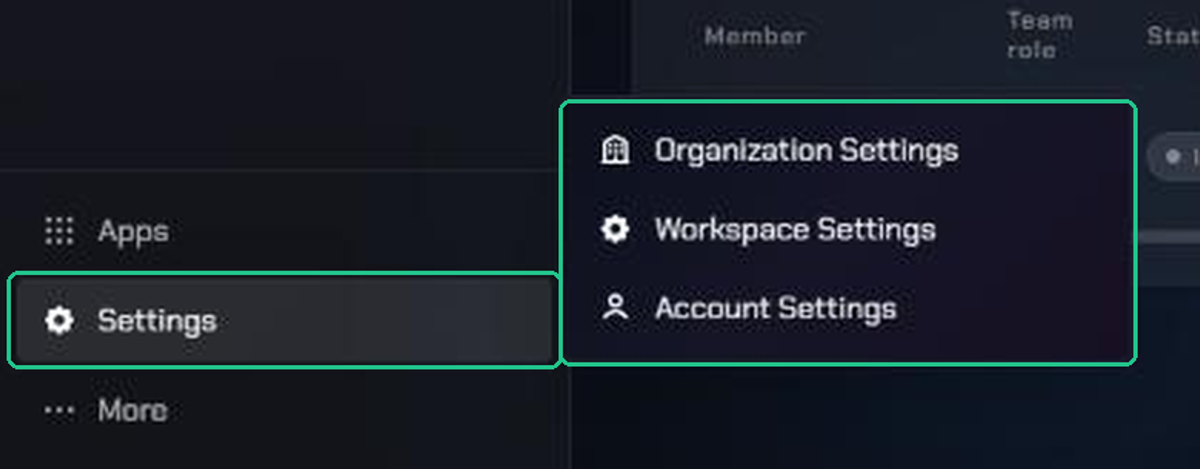Screen dimensions: 1200x469
Task: Click the Settings gear icon in sidebar
Action: (60, 321)
